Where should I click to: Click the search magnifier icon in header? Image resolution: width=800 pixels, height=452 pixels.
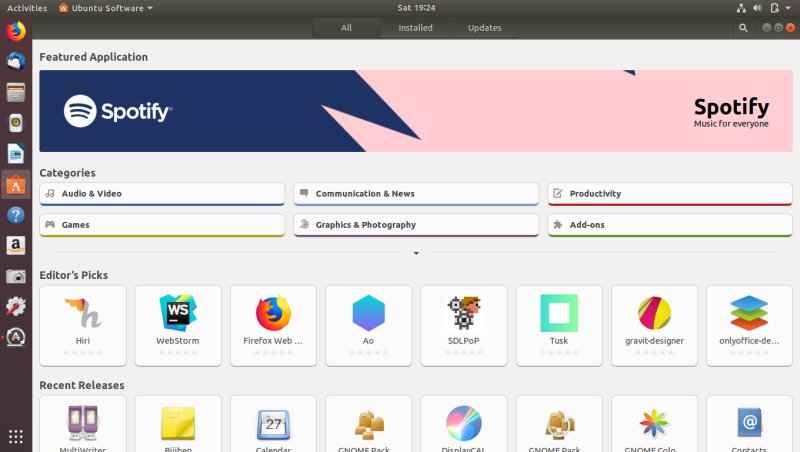click(x=743, y=28)
